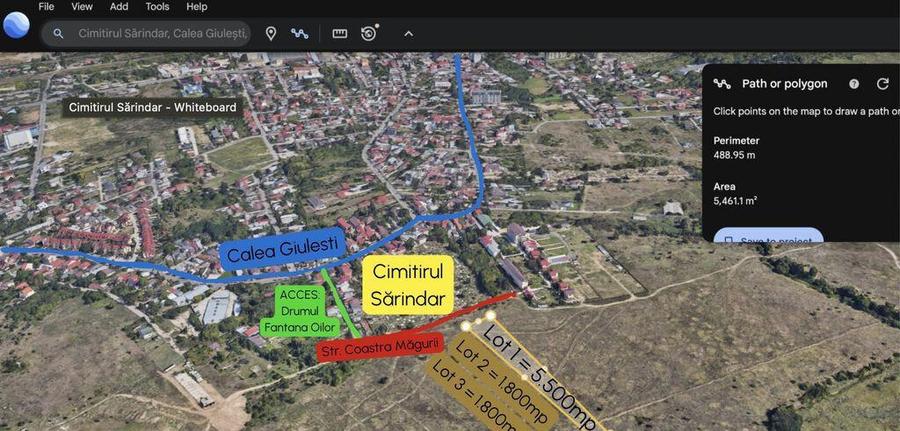Select the Measure ruler tool
Image resolution: width=900 pixels, height=431 pixels.
pyautogui.click(x=340, y=33)
